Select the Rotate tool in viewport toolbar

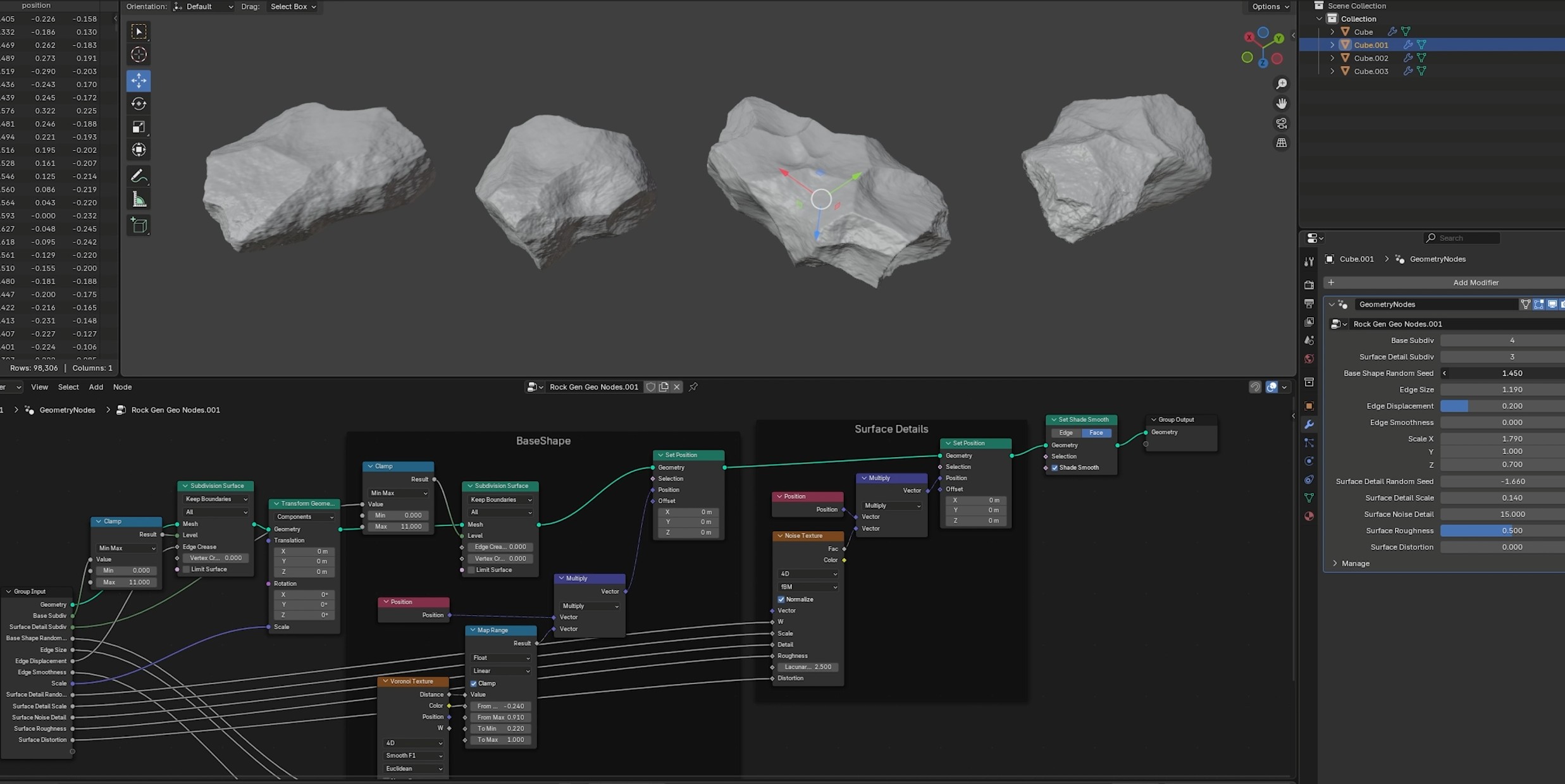pyautogui.click(x=139, y=104)
